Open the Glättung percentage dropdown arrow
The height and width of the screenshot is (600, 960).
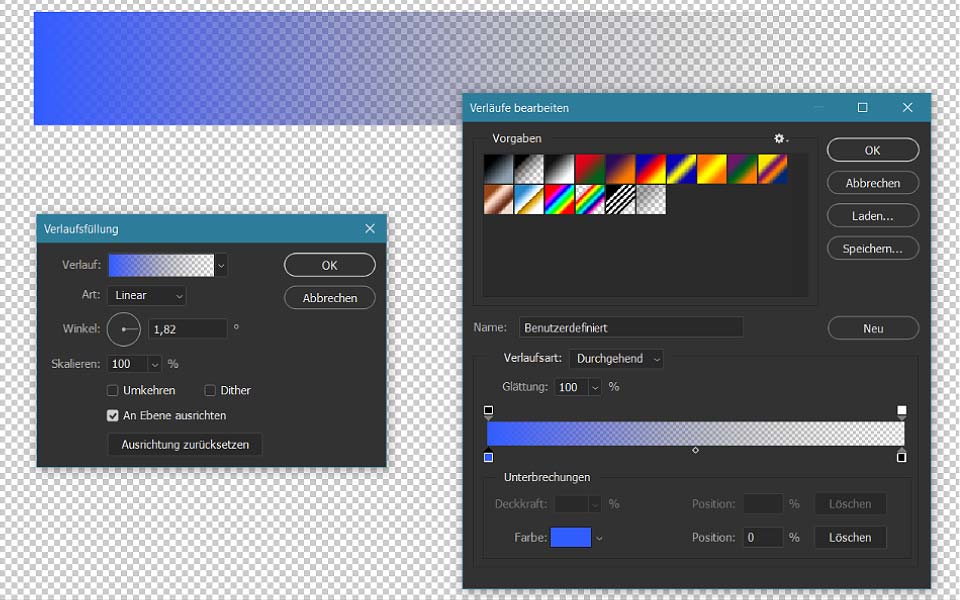[595, 387]
